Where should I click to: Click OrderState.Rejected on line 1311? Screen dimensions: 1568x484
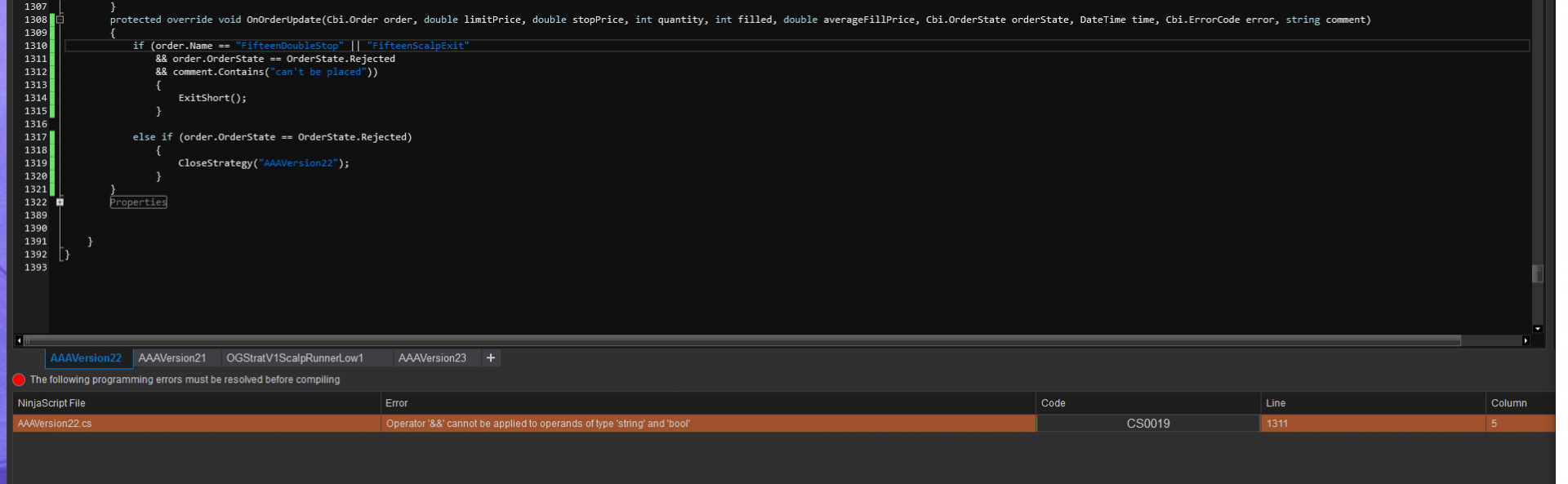tap(341, 59)
